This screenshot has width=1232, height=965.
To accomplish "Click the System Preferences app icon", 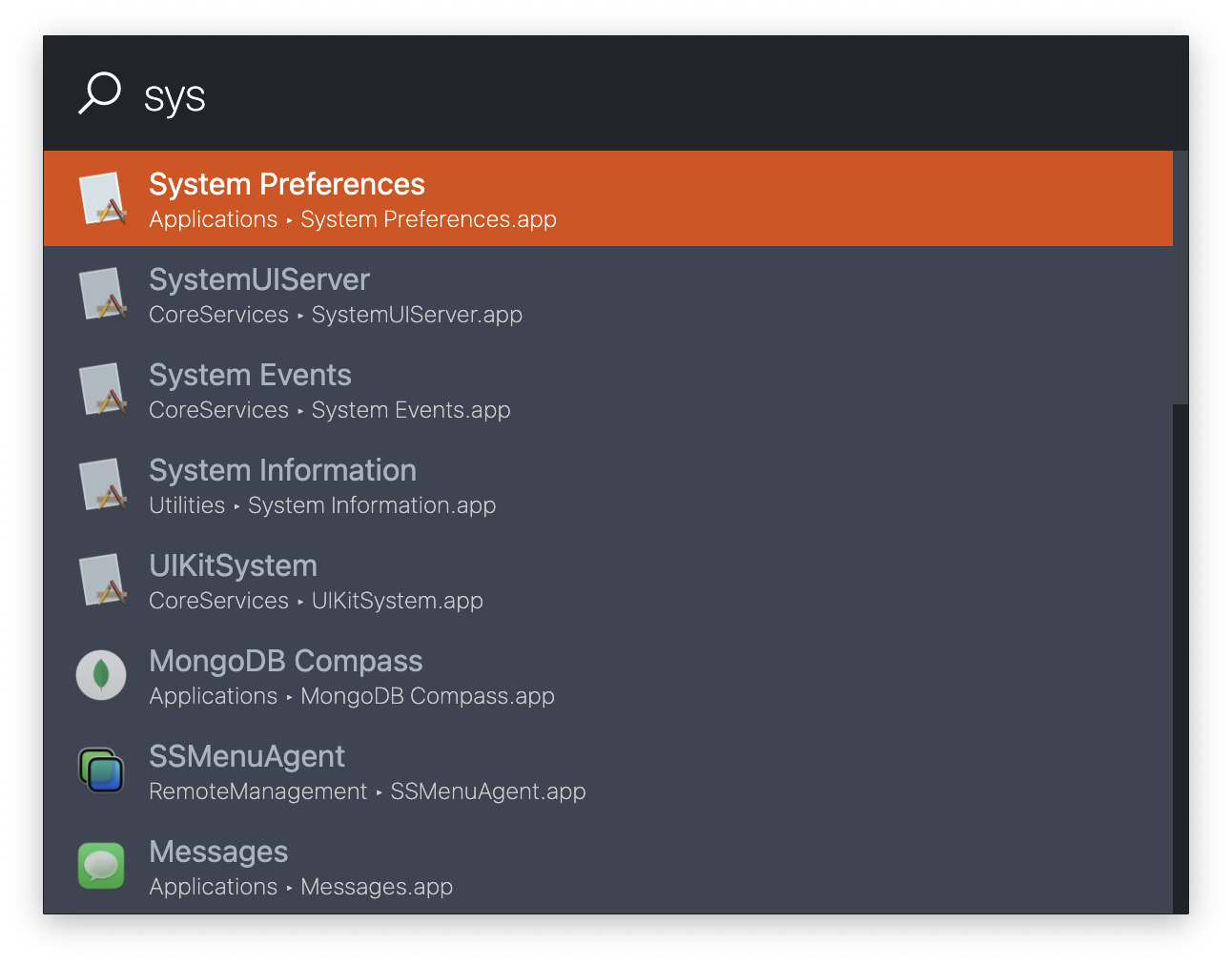I will pyautogui.click(x=102, y=198).
